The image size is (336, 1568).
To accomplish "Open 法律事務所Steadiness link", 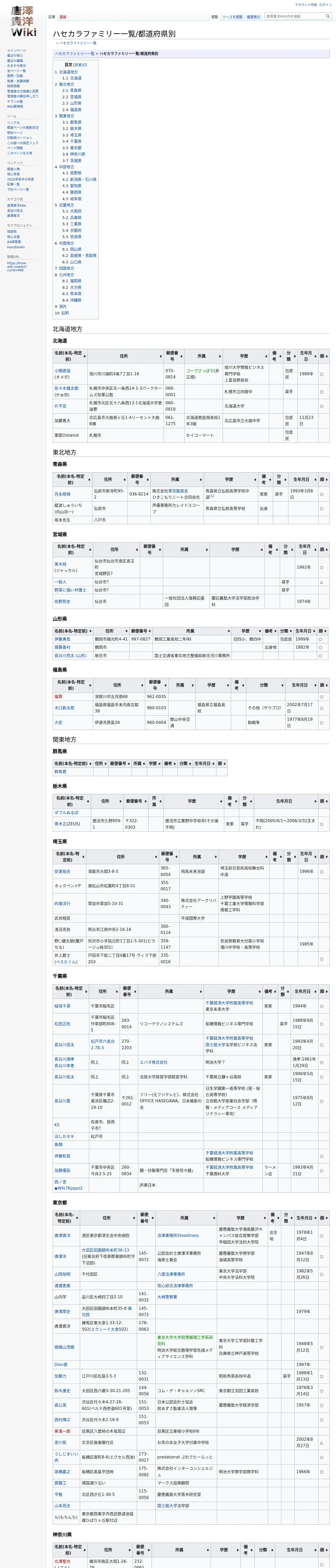I will pos(178,1236).
